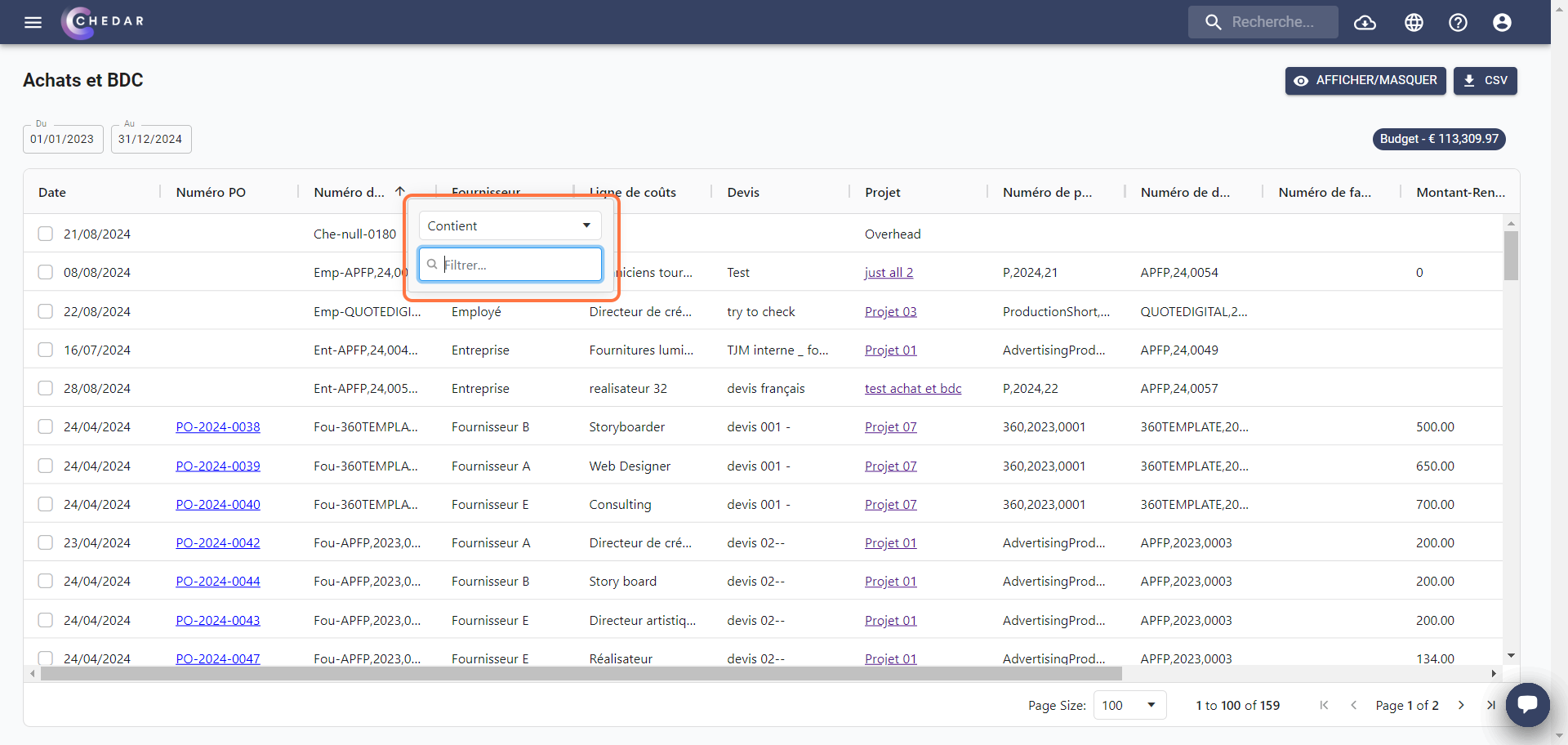Click the Overhead project cell

tap(893, 234)
